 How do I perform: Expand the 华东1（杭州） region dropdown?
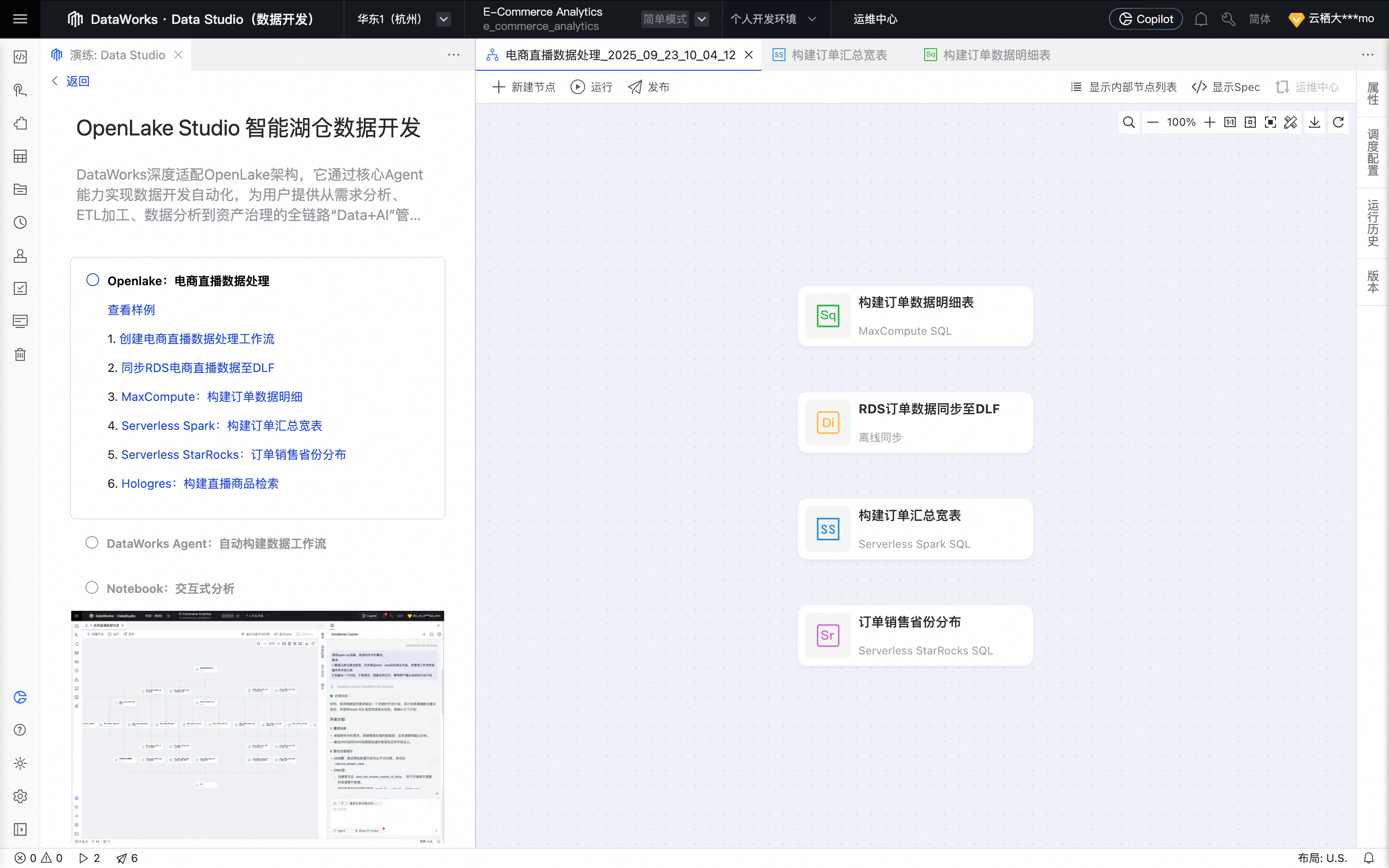pos(443,19)
